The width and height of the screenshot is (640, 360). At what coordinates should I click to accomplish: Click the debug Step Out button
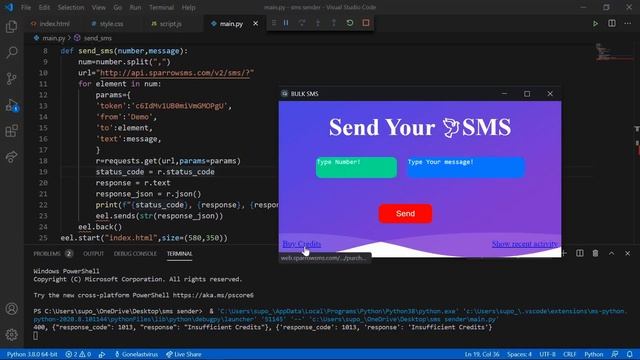333,23
